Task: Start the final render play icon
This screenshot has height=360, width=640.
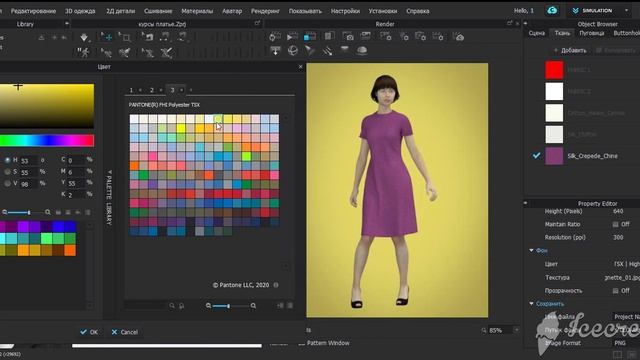Action: (x=292, y=37)
